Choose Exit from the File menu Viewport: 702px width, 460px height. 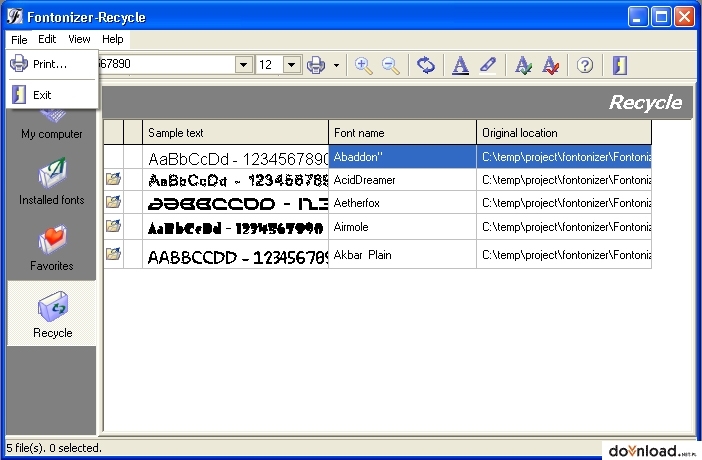tap(52, 95)
